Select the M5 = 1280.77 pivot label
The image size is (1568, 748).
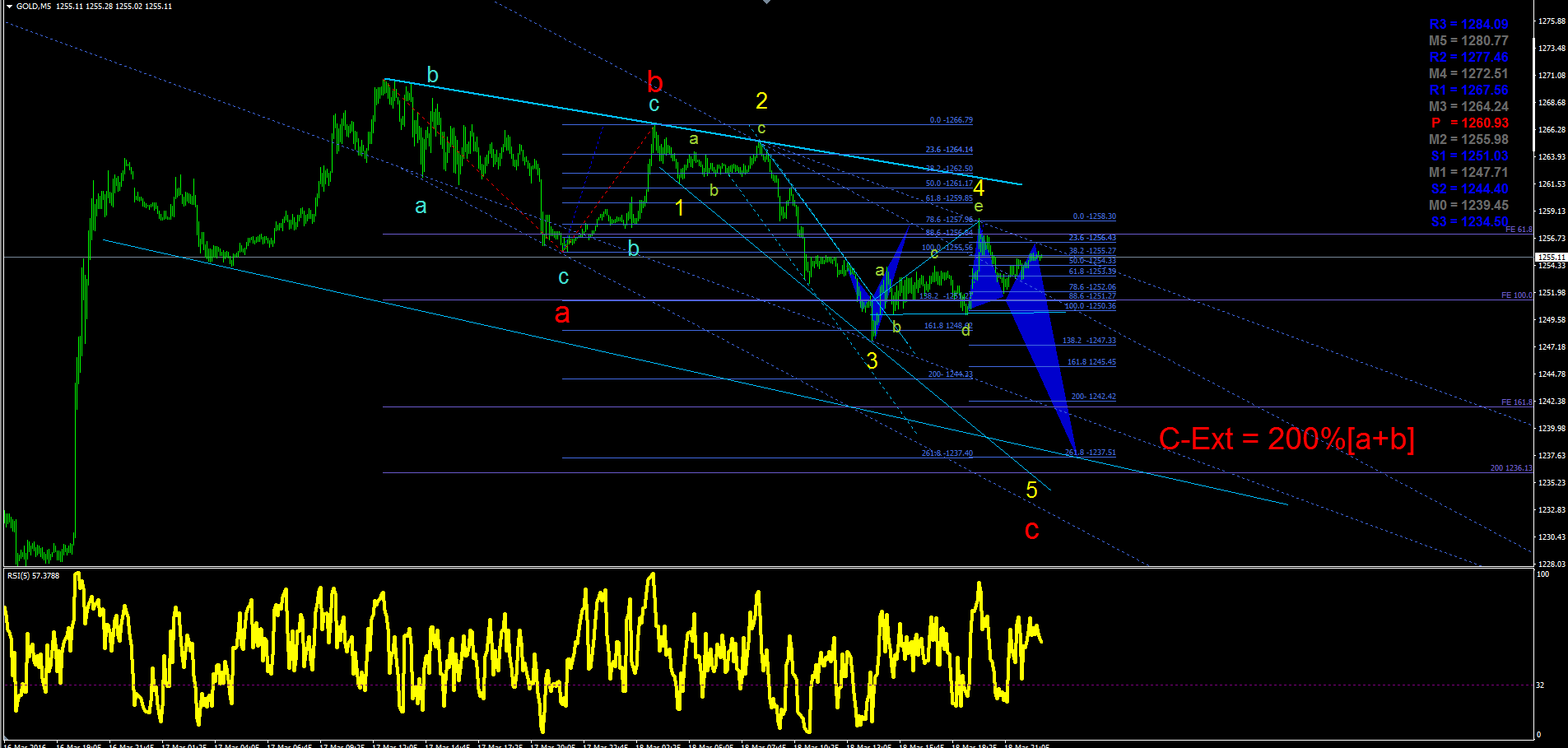1468,41
